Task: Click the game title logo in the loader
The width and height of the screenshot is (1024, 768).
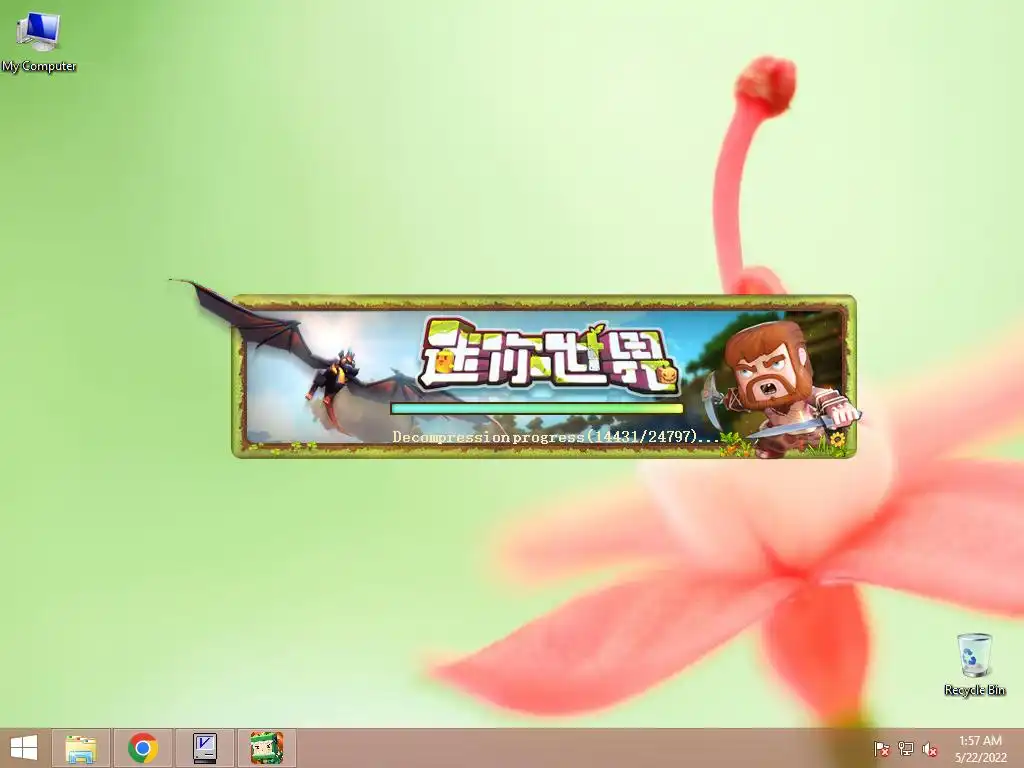Action: (x=549, y=356)
